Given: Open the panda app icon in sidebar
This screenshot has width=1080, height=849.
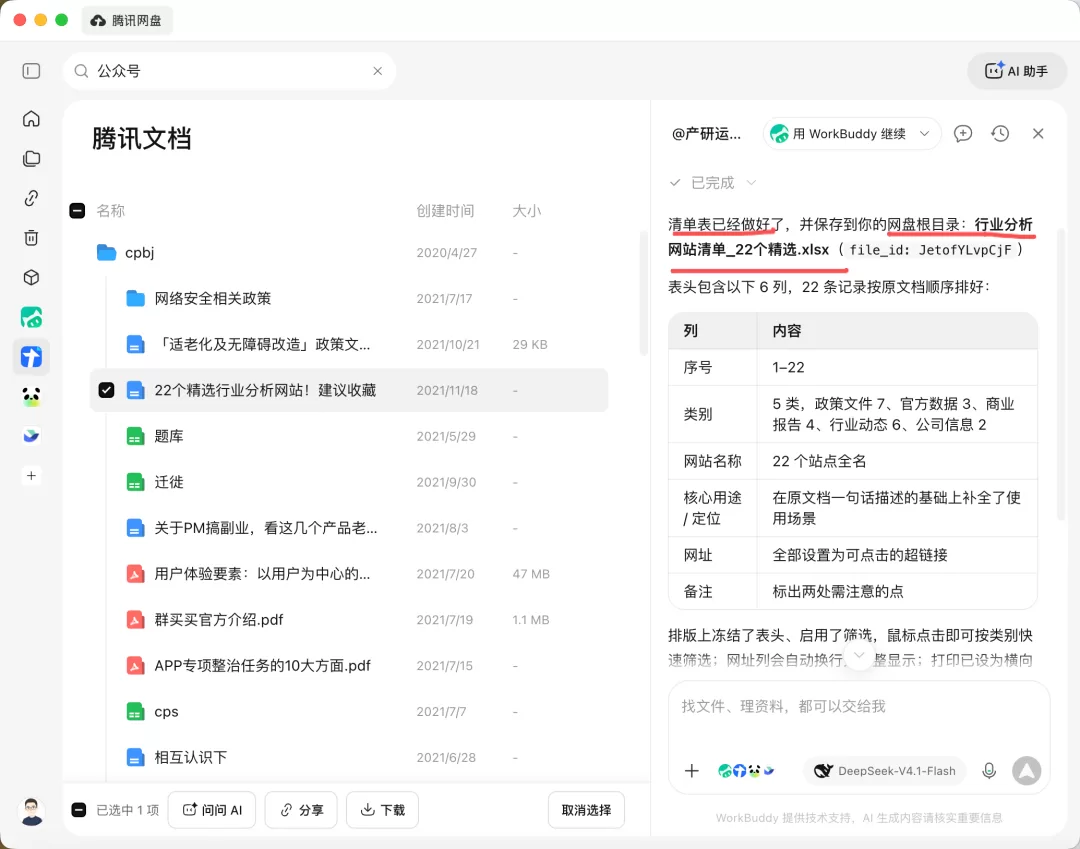Looking at the screenshot, I should click(x=31, y=397).
